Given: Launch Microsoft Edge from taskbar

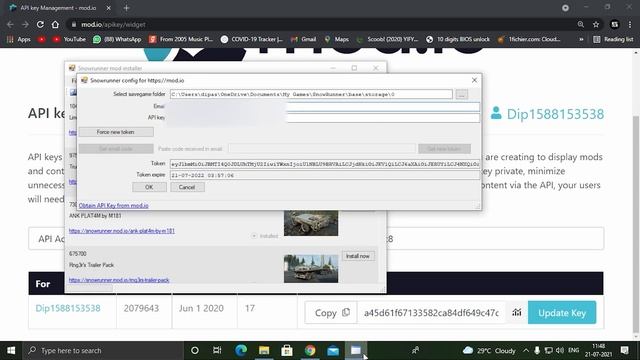Looking at the screenshot, I should pos(241,350).
